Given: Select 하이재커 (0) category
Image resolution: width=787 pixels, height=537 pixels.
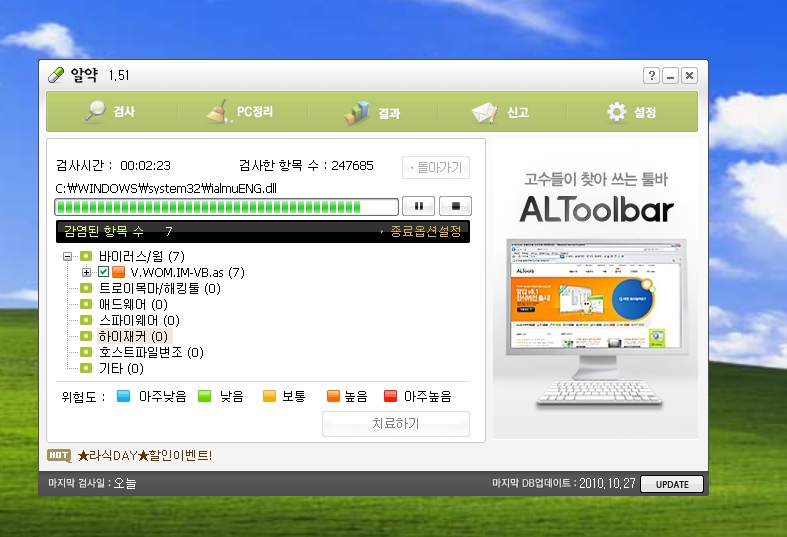Looking at the screenshot, I should tap(133, 336).
